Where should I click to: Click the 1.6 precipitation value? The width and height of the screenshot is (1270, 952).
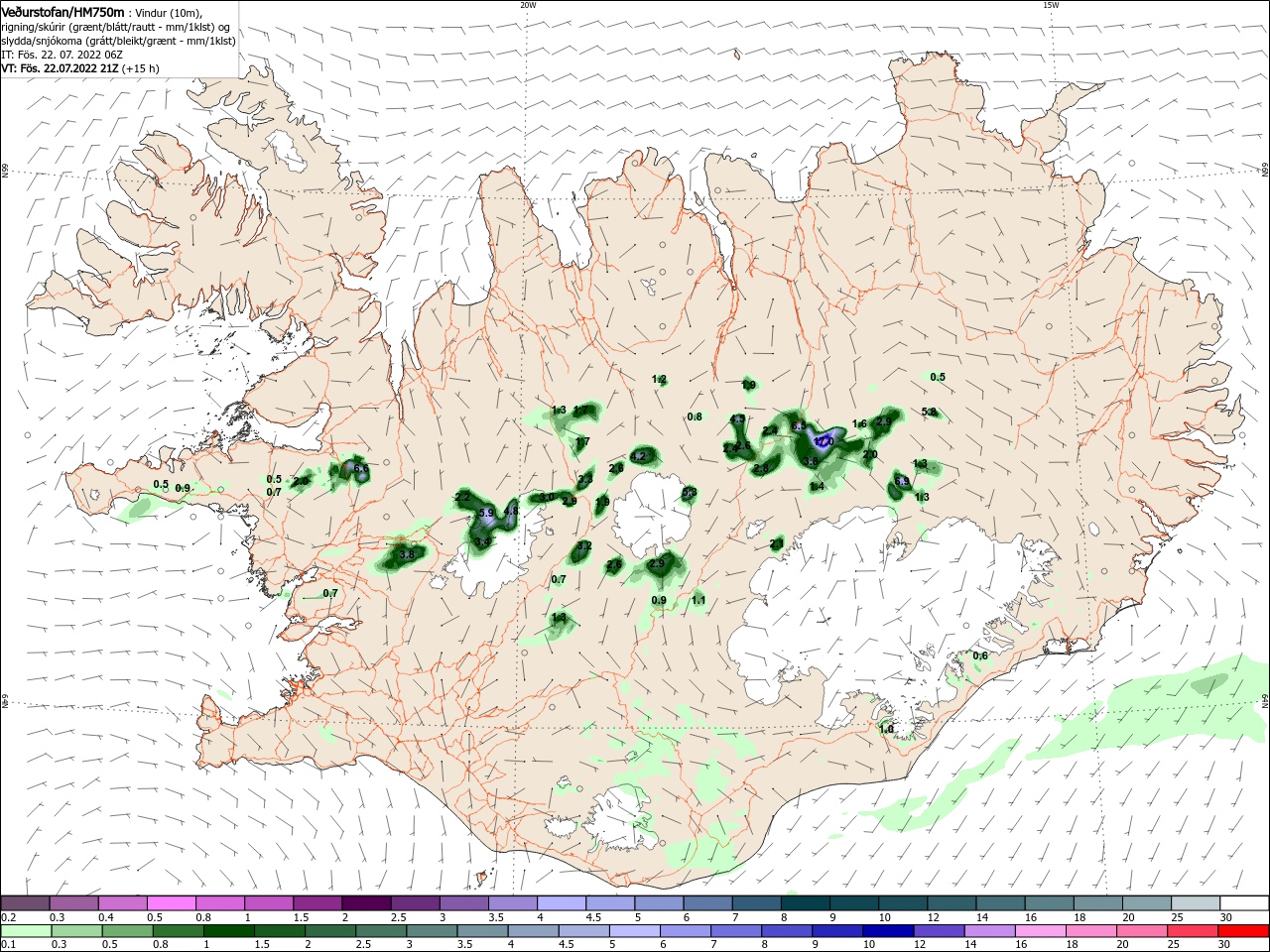point(859,423)
